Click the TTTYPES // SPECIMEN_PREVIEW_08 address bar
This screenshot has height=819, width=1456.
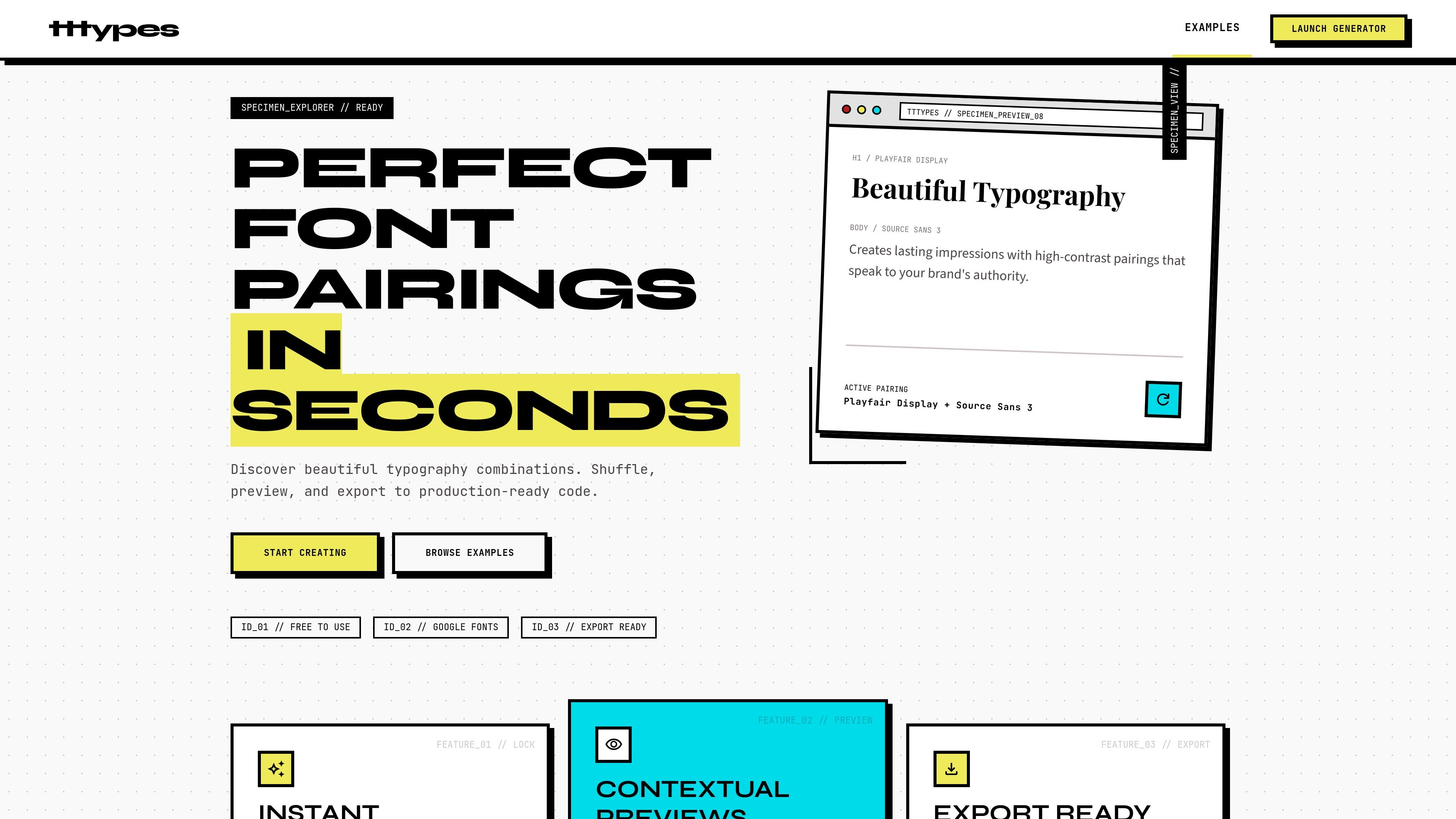[1051, 116]
